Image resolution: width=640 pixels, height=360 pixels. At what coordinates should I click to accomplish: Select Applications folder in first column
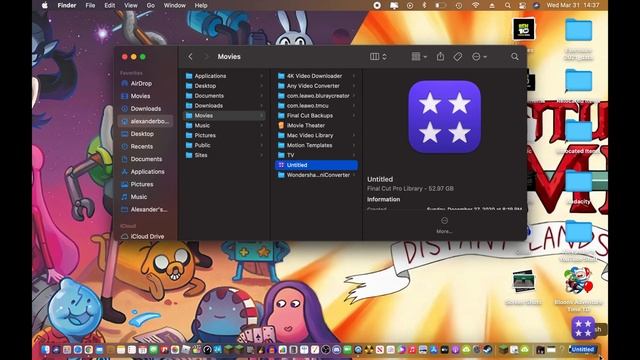(224, 76)
